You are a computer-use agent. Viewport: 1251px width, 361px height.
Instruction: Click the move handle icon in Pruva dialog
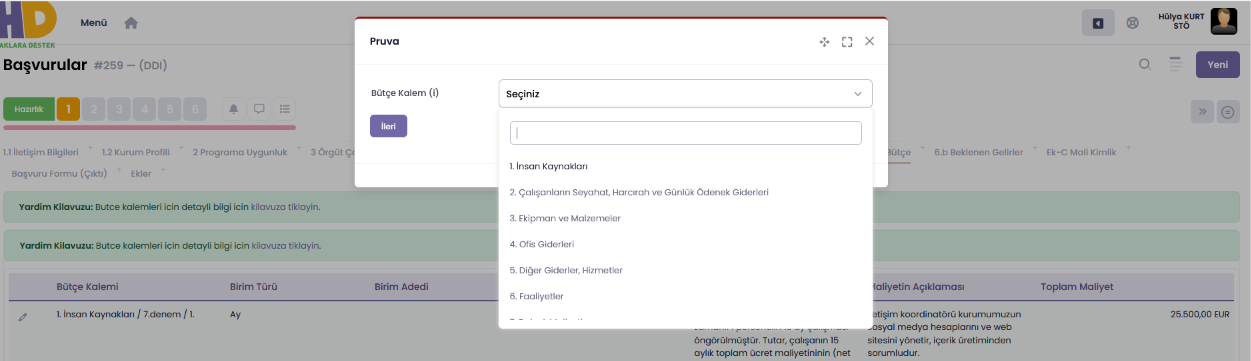pos(825,42)
